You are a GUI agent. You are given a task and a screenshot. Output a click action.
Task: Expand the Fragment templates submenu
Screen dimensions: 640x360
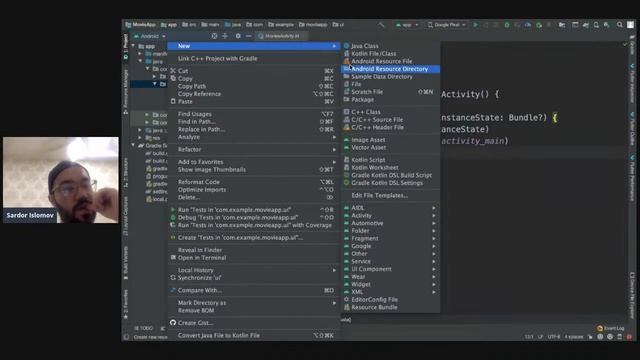coord(390,238)
